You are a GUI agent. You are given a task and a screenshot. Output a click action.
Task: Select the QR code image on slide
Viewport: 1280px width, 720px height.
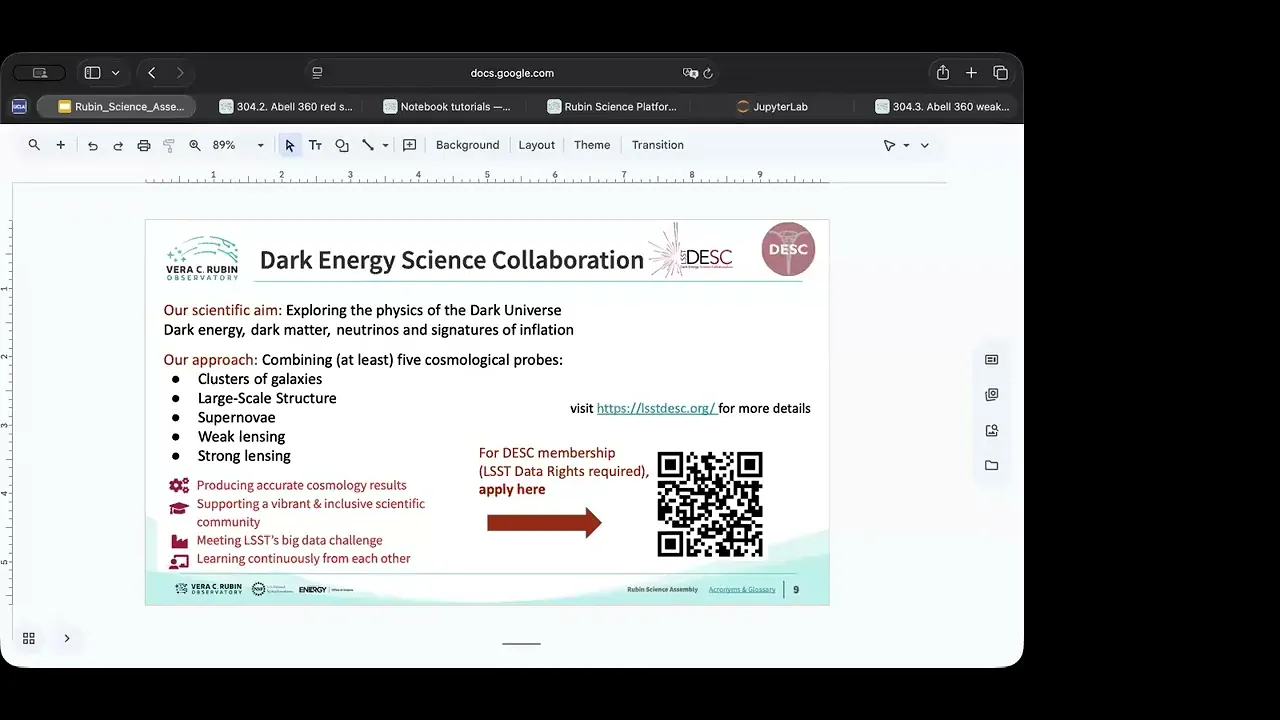[x=710, y=505]
